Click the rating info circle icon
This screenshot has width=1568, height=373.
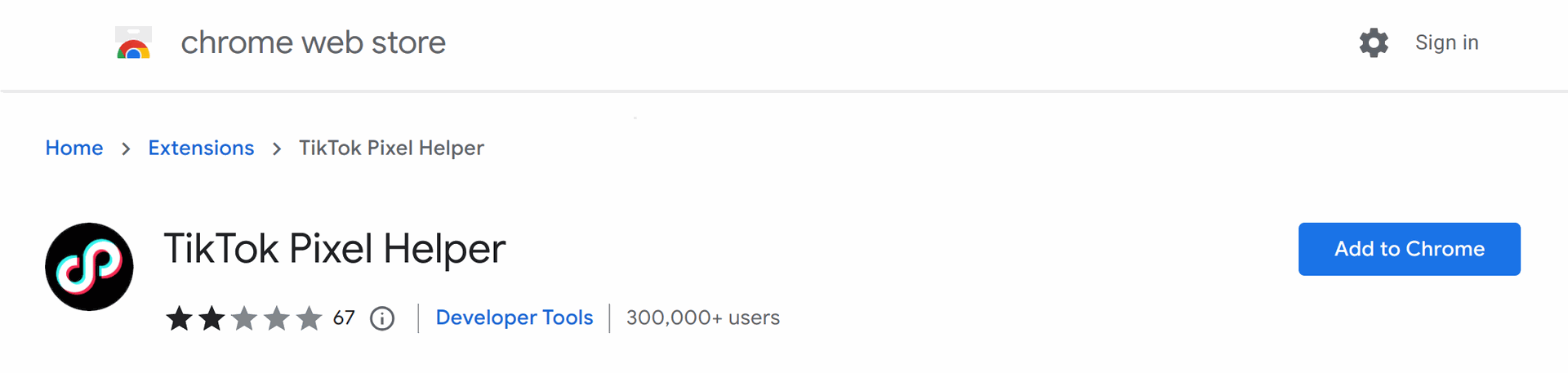click(x=382, y=318)
